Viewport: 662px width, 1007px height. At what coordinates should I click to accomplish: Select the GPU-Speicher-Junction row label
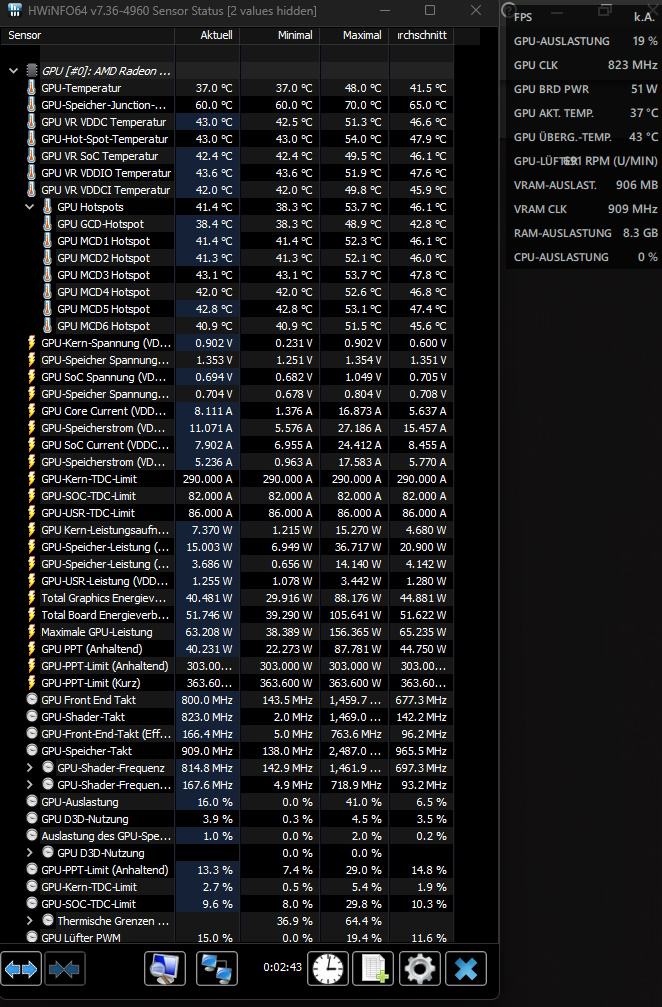pos(103,105)
